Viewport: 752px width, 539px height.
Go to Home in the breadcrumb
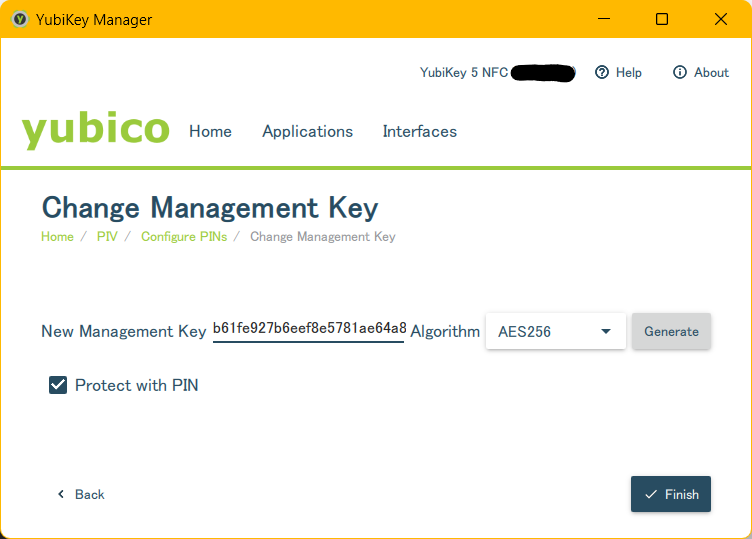pyautogui.click(x=57, y=236)
